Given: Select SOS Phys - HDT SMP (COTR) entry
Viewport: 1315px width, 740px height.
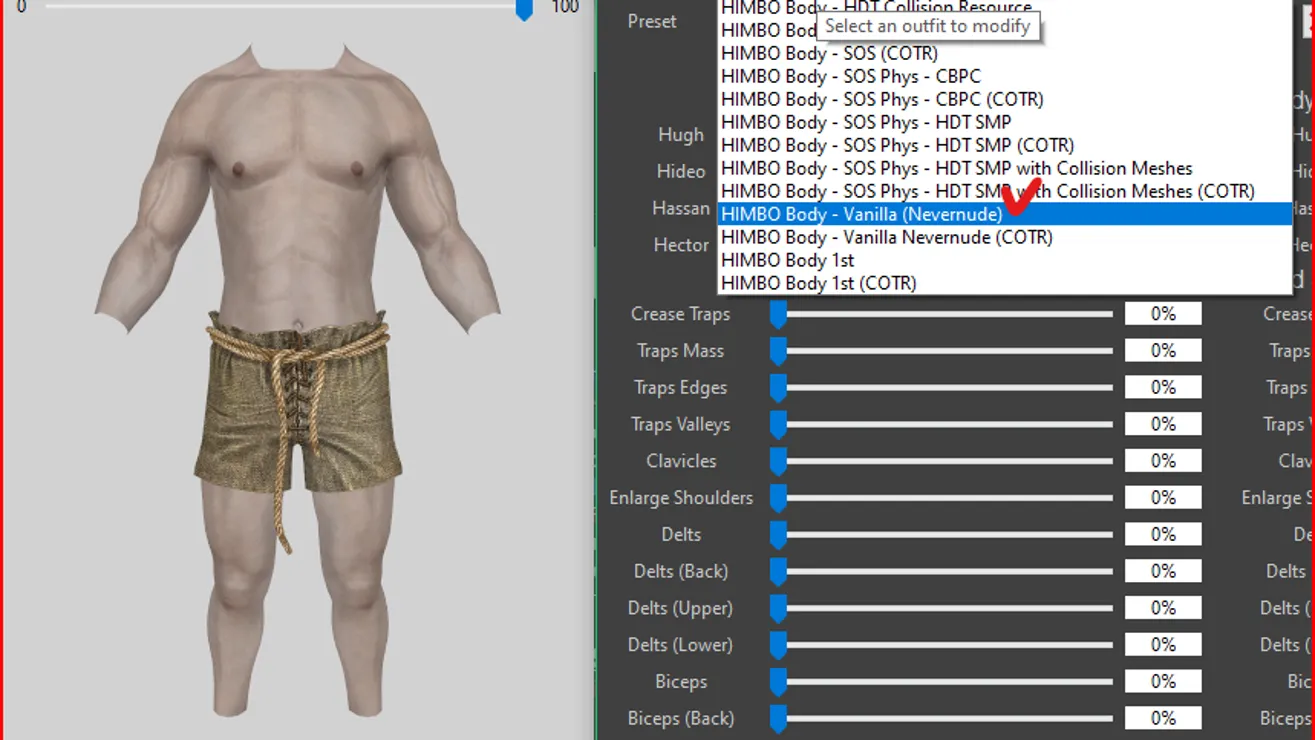Looking at the screenshot, I should pyautogui.click(x=897, y=145).
